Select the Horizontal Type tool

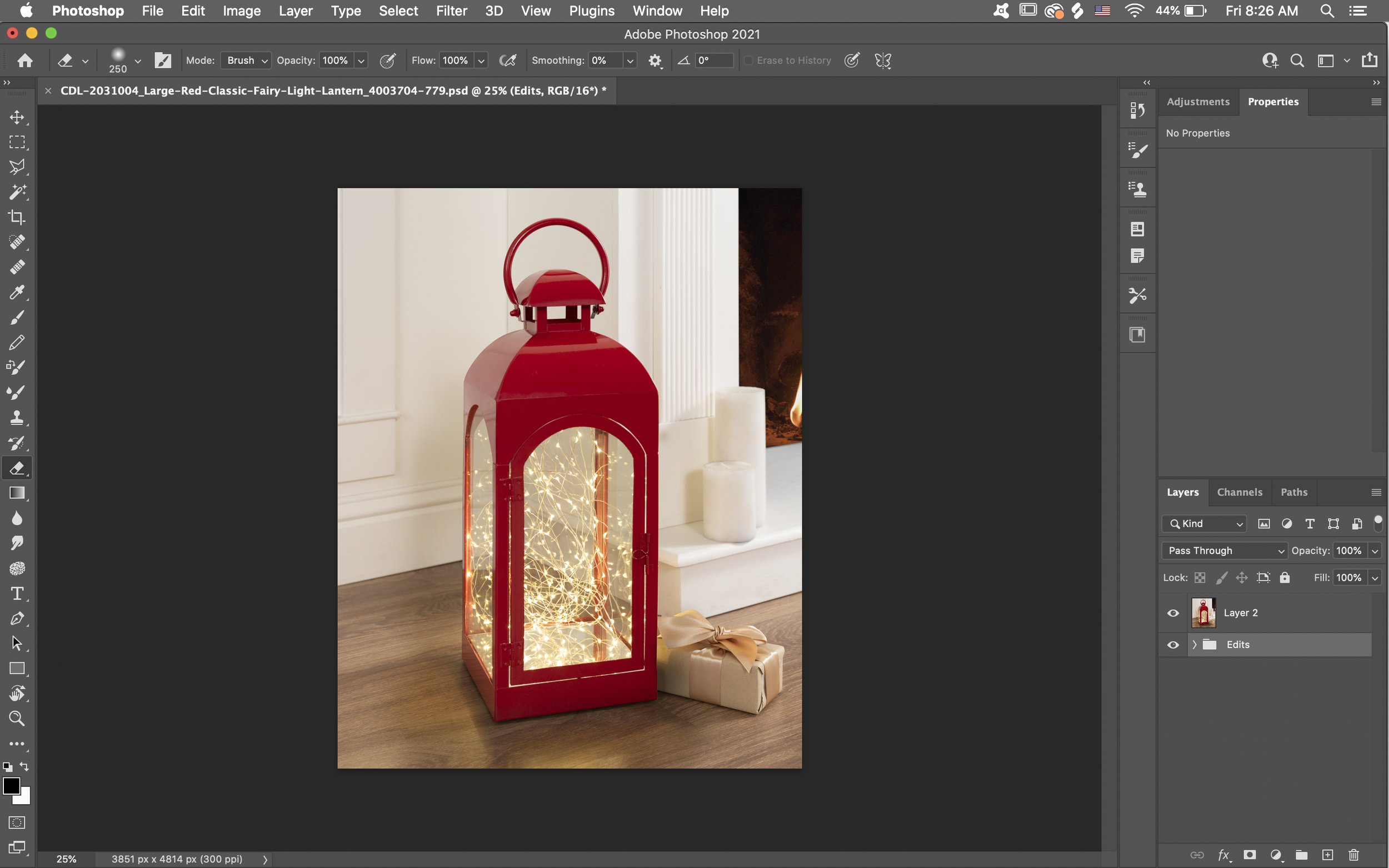coord(17,593)
